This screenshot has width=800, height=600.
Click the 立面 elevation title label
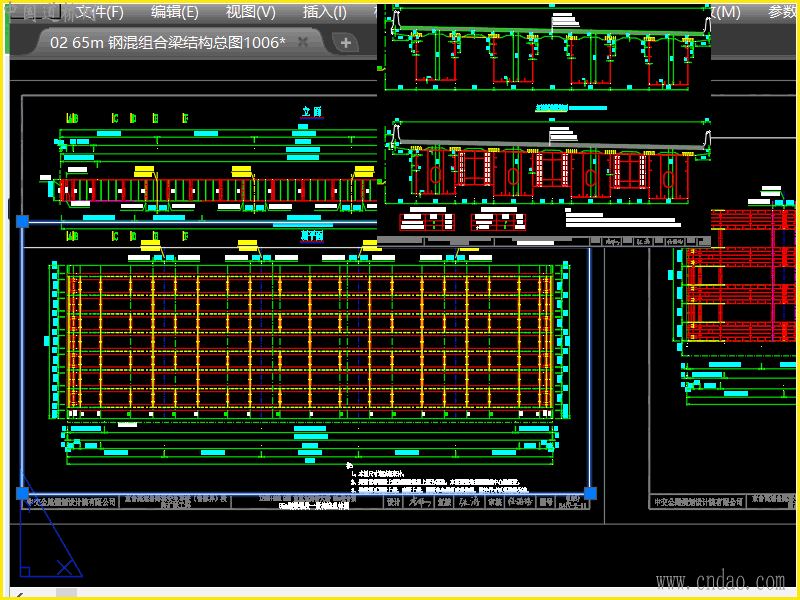point(312,112)
